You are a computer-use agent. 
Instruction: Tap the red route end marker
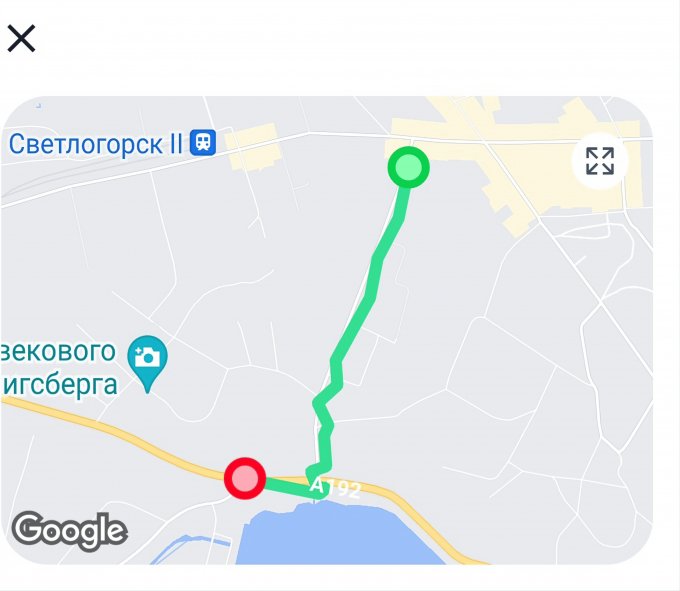245,478
